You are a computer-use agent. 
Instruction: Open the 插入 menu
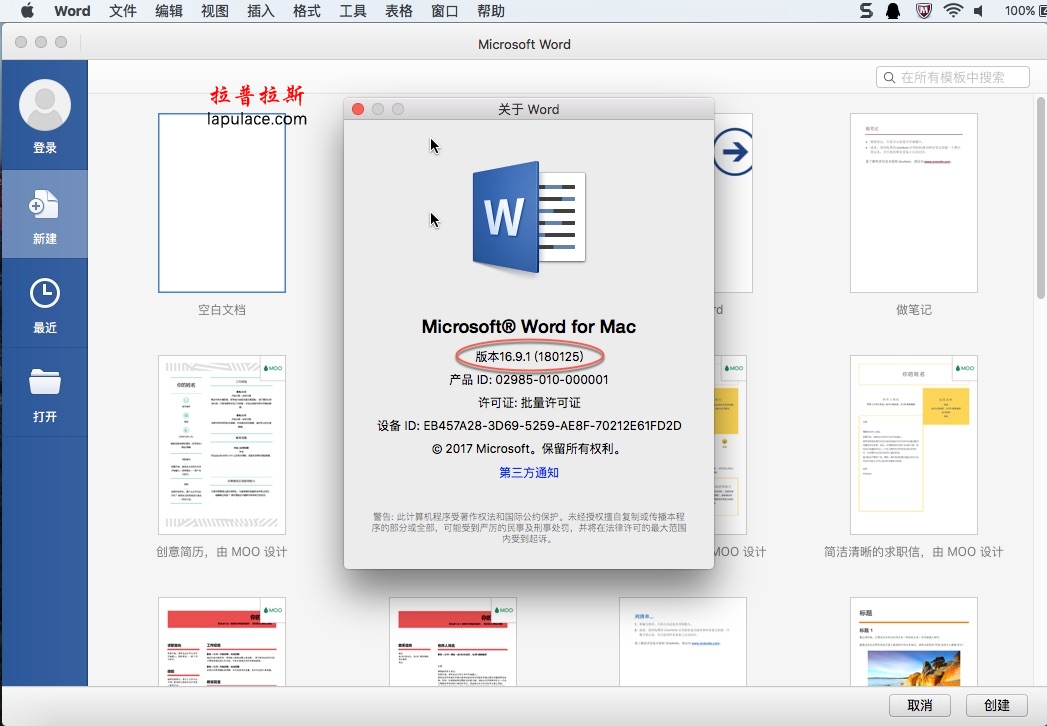pyautogui.click(x=260, y=11)
